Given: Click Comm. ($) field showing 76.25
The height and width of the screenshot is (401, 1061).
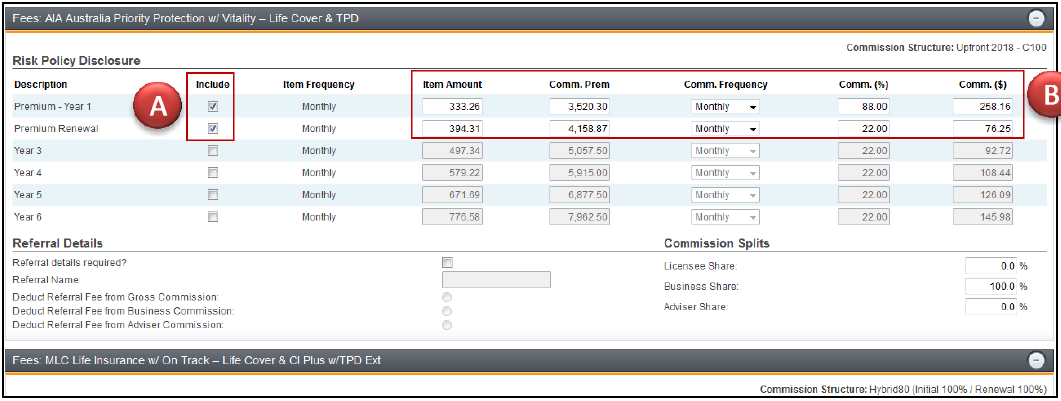Looking at the screenshot, I should (983, 128).
